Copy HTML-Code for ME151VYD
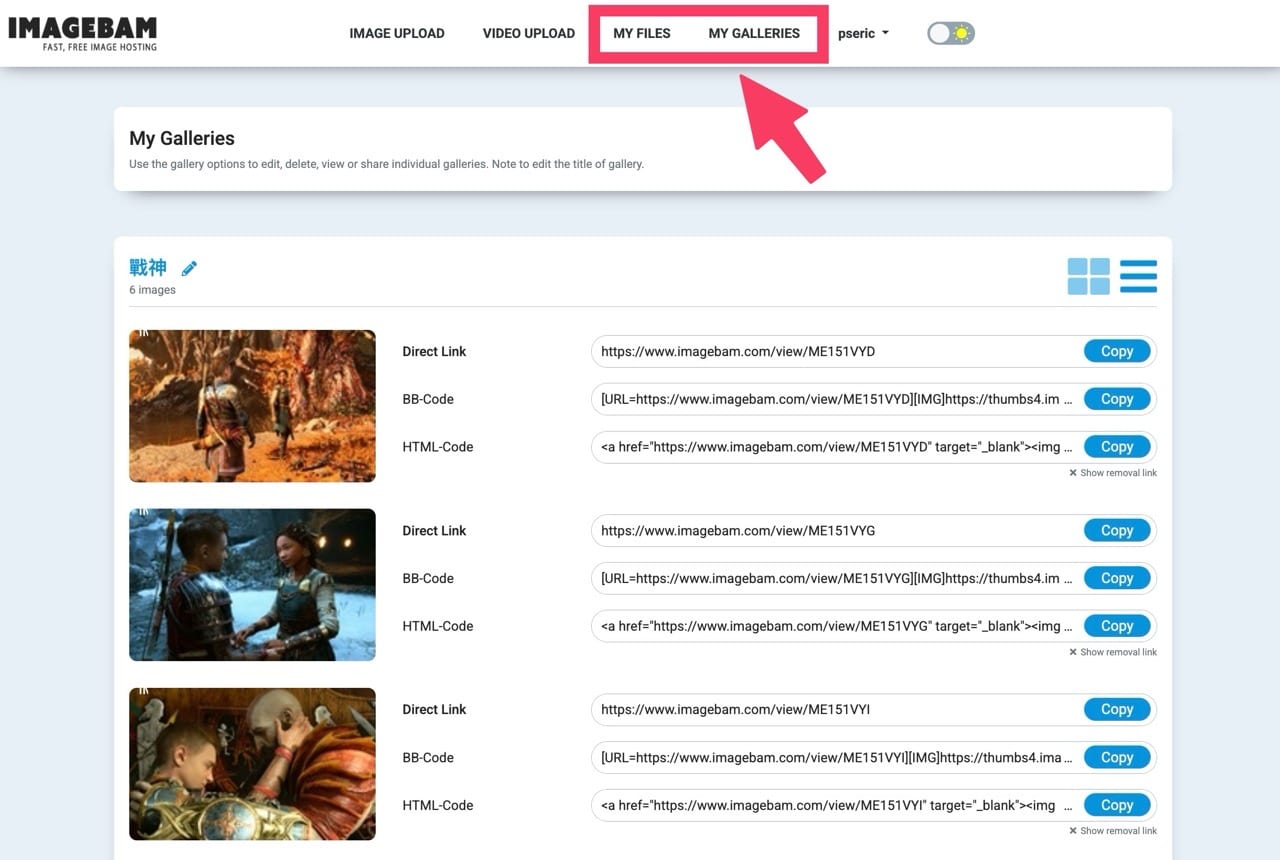The width and height of the screenshot is (1280, 860). (1117, 447)
